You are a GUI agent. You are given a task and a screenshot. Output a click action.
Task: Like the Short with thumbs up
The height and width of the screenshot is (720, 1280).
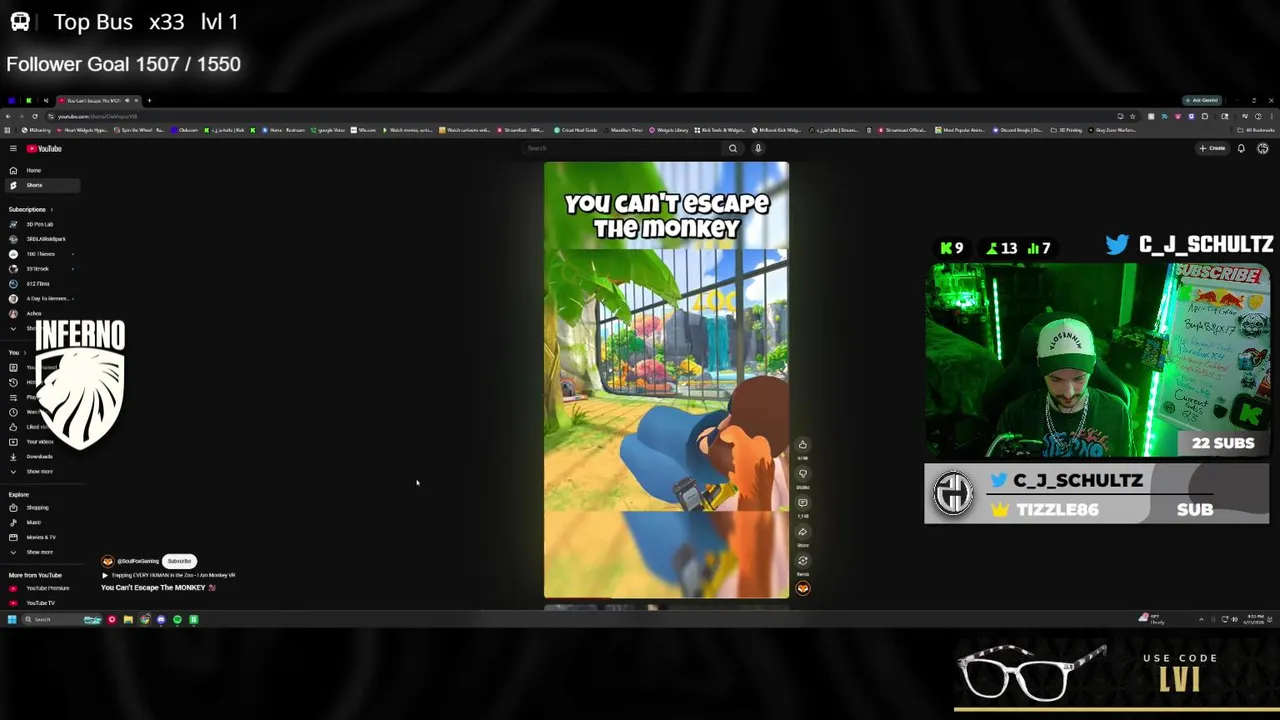tap(802, 445)
